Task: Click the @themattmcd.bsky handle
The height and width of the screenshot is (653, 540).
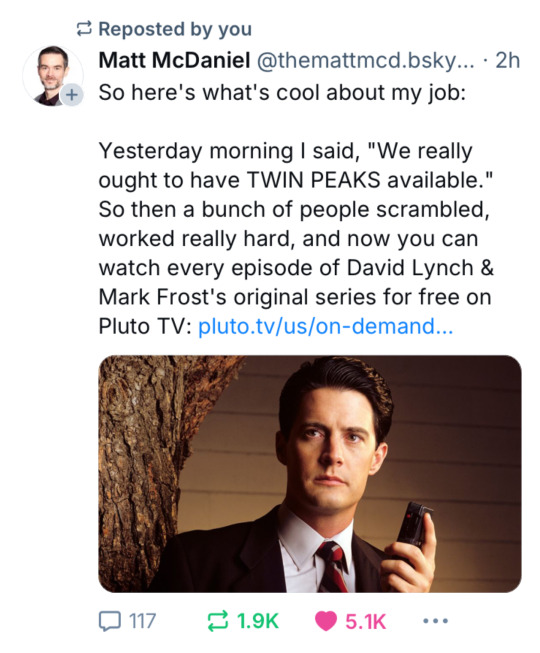Action: tap(366, 61)
